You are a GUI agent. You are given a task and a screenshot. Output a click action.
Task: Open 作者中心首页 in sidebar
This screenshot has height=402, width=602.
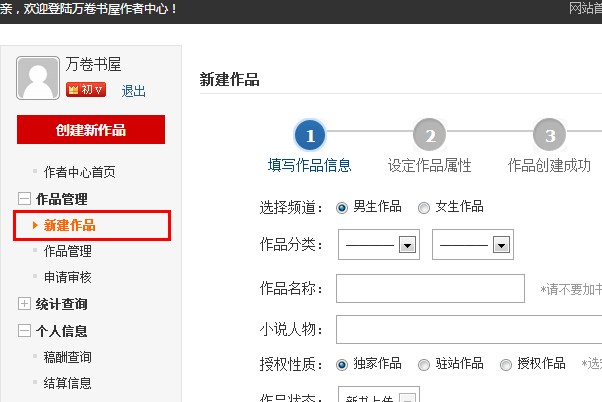[79, 172]
